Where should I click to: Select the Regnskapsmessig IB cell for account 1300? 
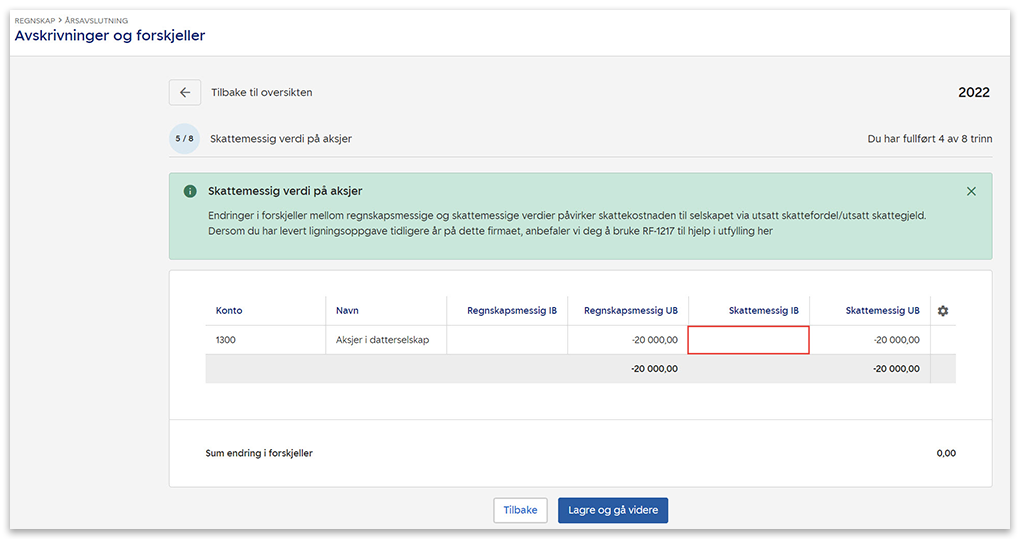507,340
